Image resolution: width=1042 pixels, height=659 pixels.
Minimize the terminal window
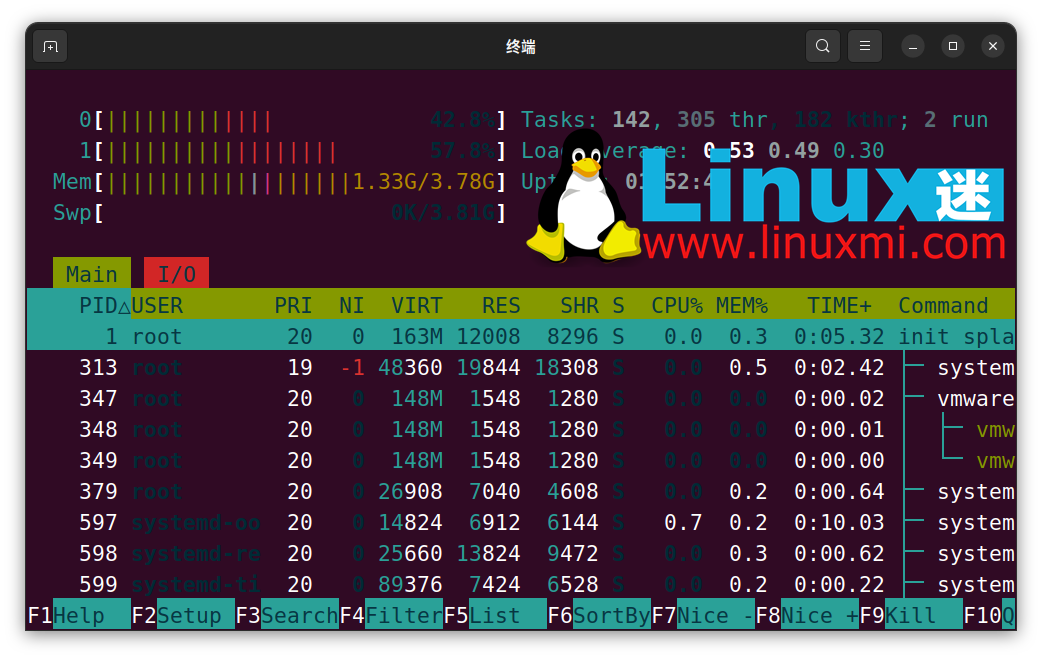pos(913,47)
